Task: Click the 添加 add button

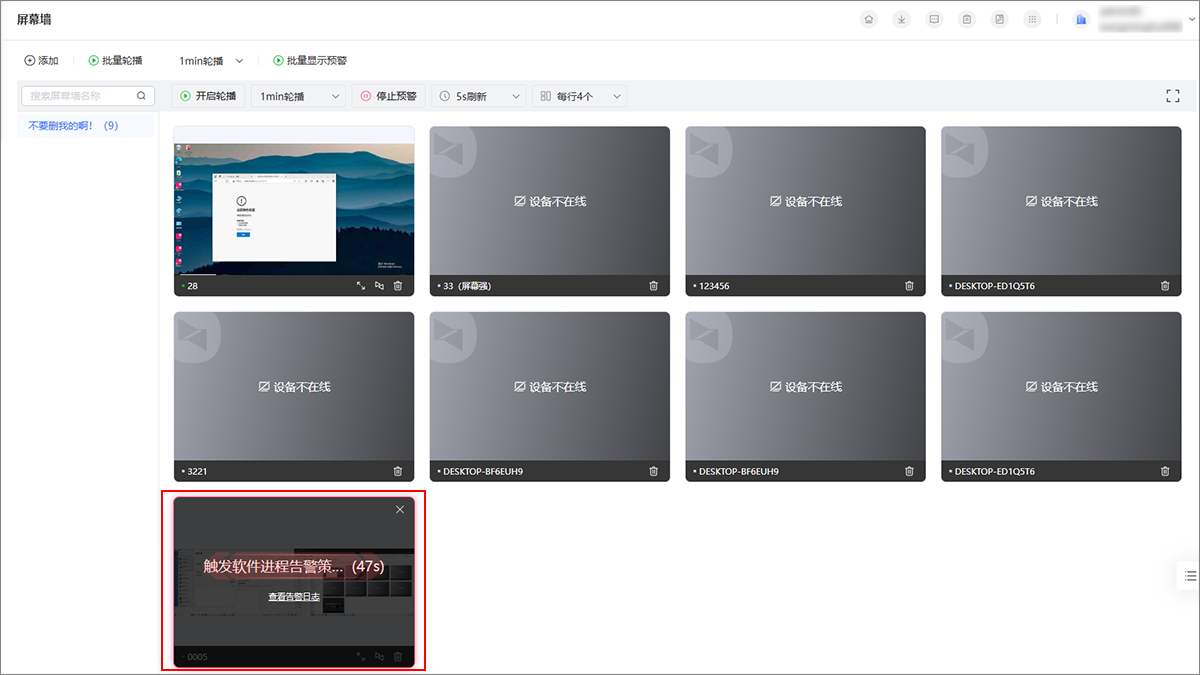Action: pos(42,61)
